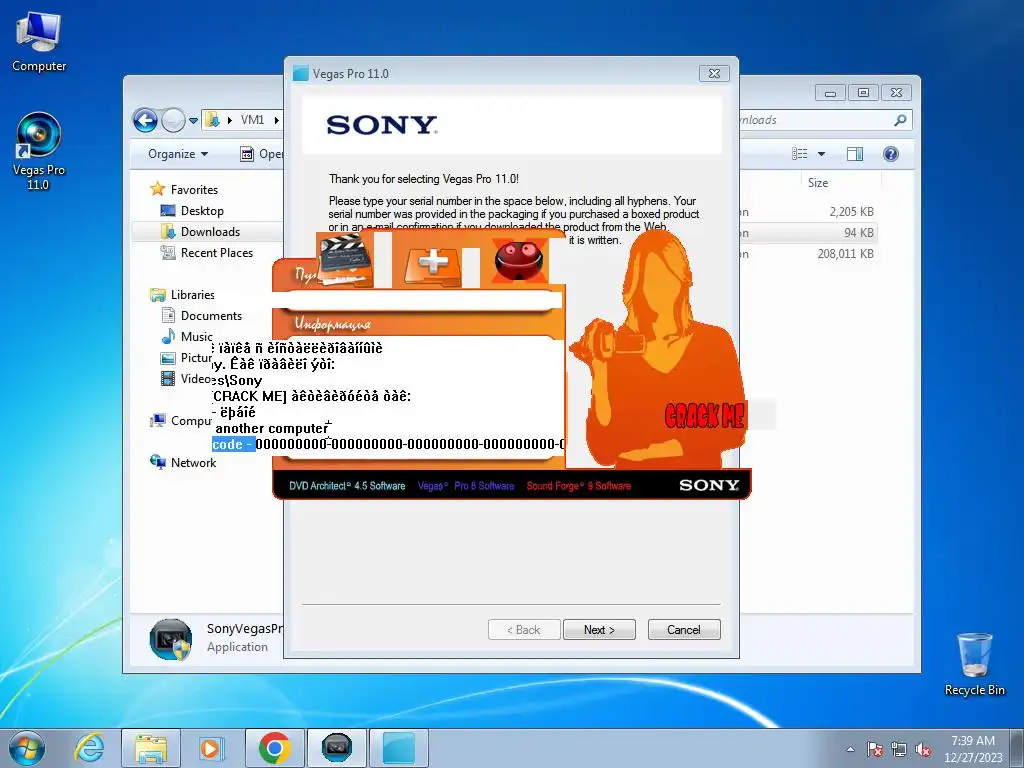This screenshot has width=1024, height=768.
Task: Switch to blue window taskbar button
Action: (x=399, y=748)
